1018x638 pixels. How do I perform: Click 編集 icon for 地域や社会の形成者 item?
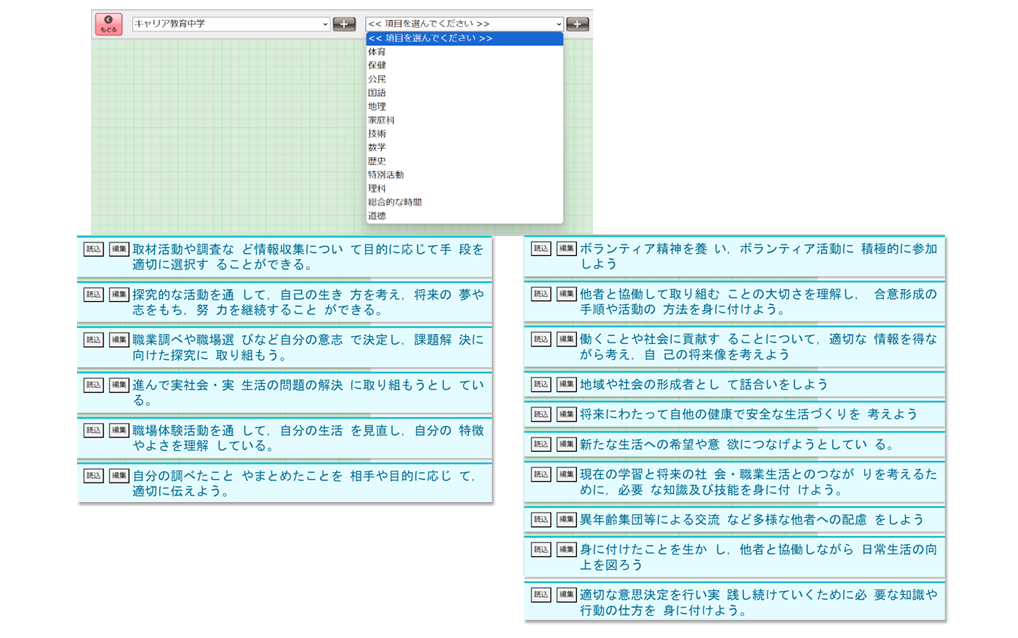click(567, 384)
